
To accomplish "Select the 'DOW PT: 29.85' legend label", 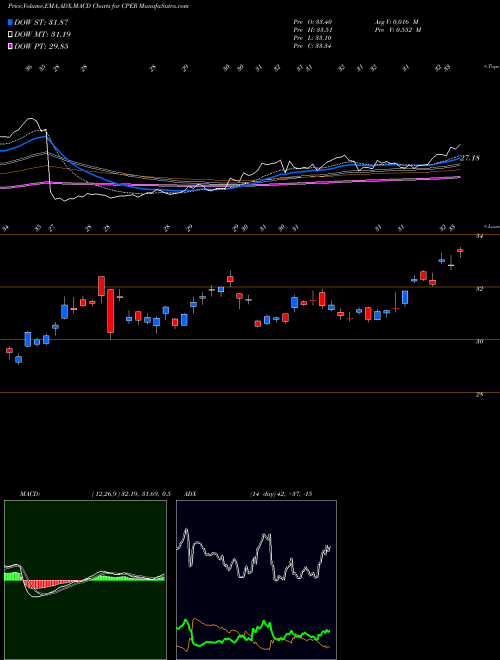I will [41, 46].
